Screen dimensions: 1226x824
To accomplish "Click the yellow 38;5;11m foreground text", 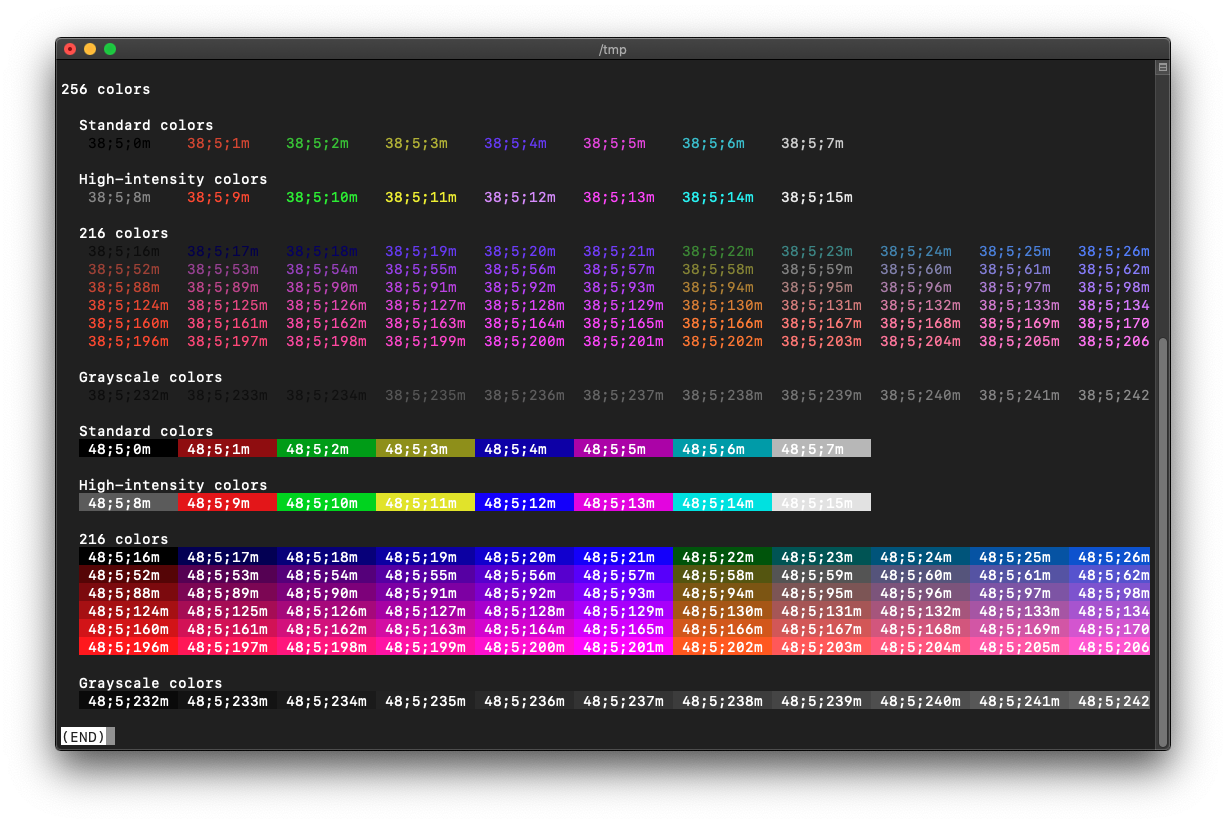I will [x=421, y=198].
